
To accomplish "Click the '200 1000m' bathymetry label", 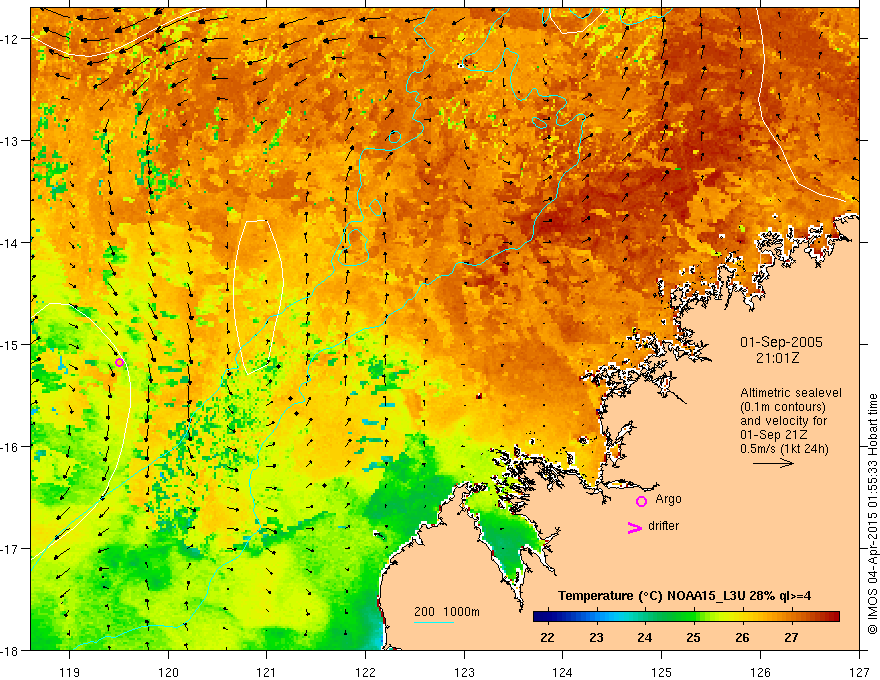I will pos(447,612).
